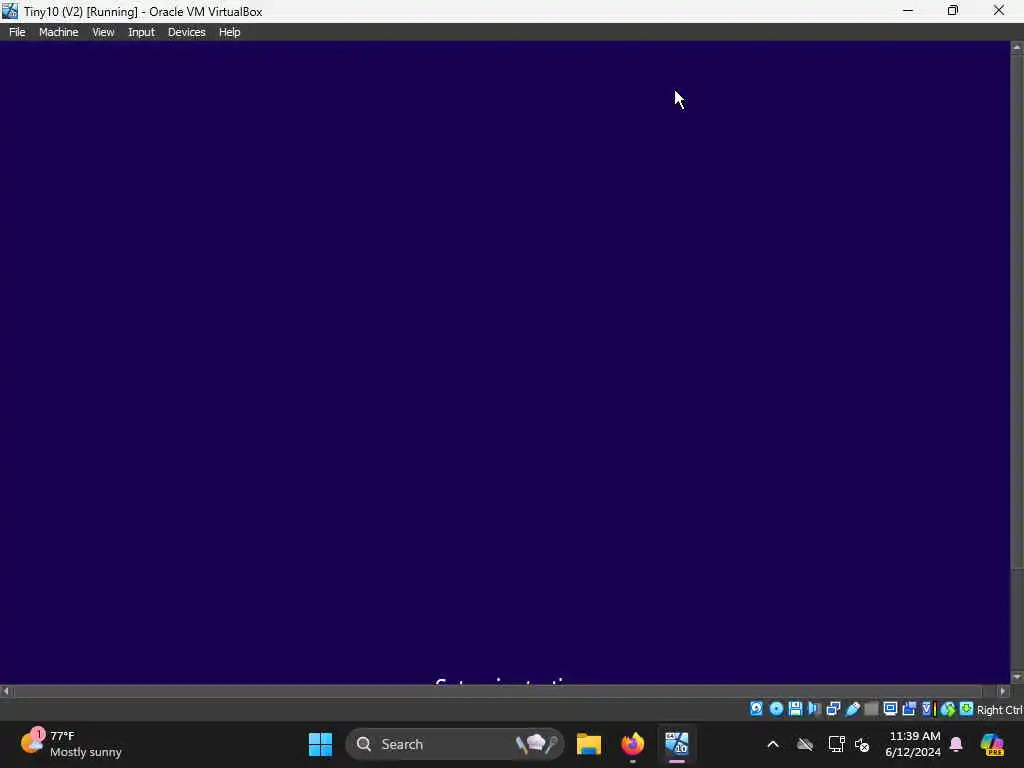Image resolution: width=1024 pixels, height=768 pixels.
Task: Close the VirtualBox window
Action: [x=999, y=10]
